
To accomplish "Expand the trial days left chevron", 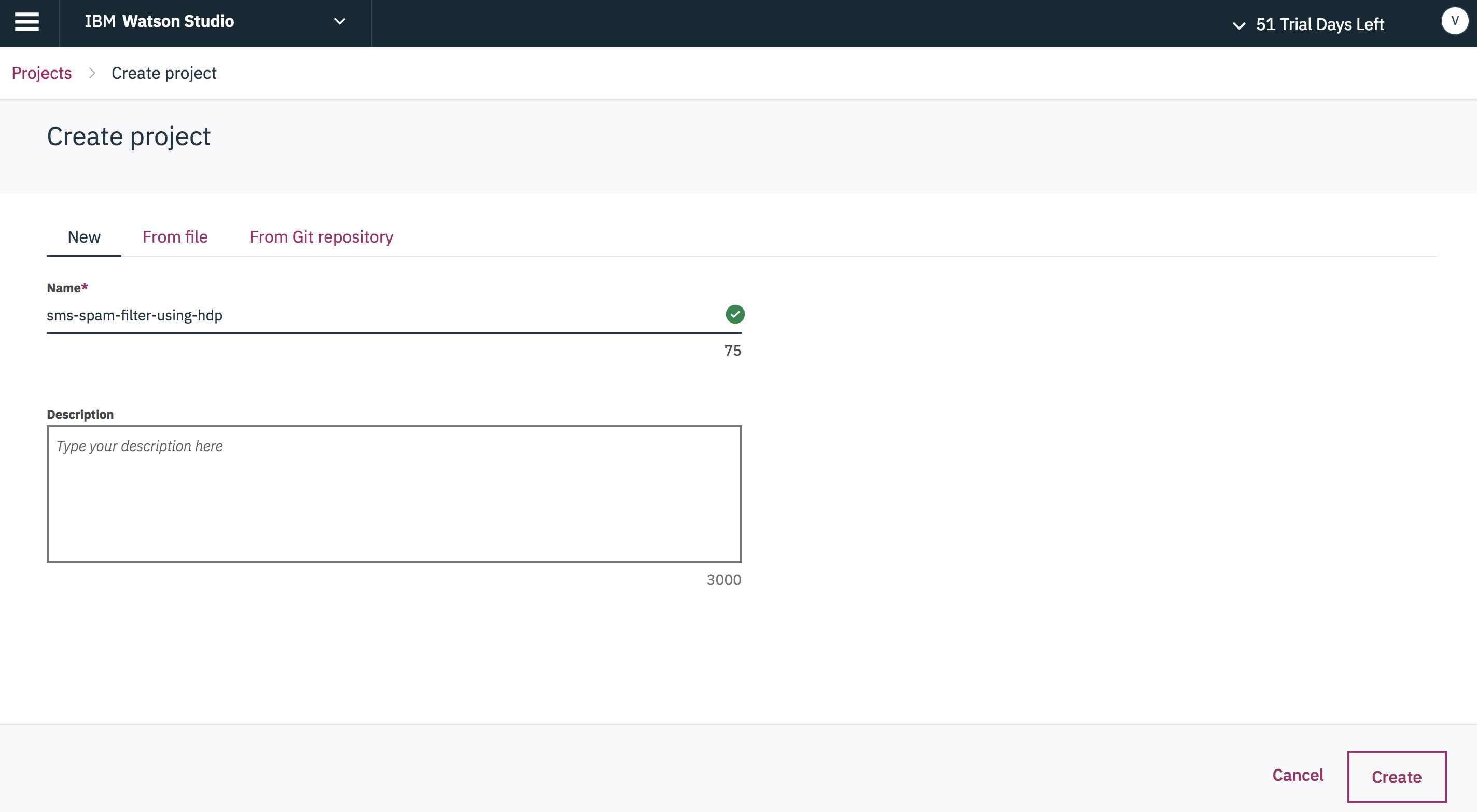I will pyautogui.click(x=1238, y=25).
